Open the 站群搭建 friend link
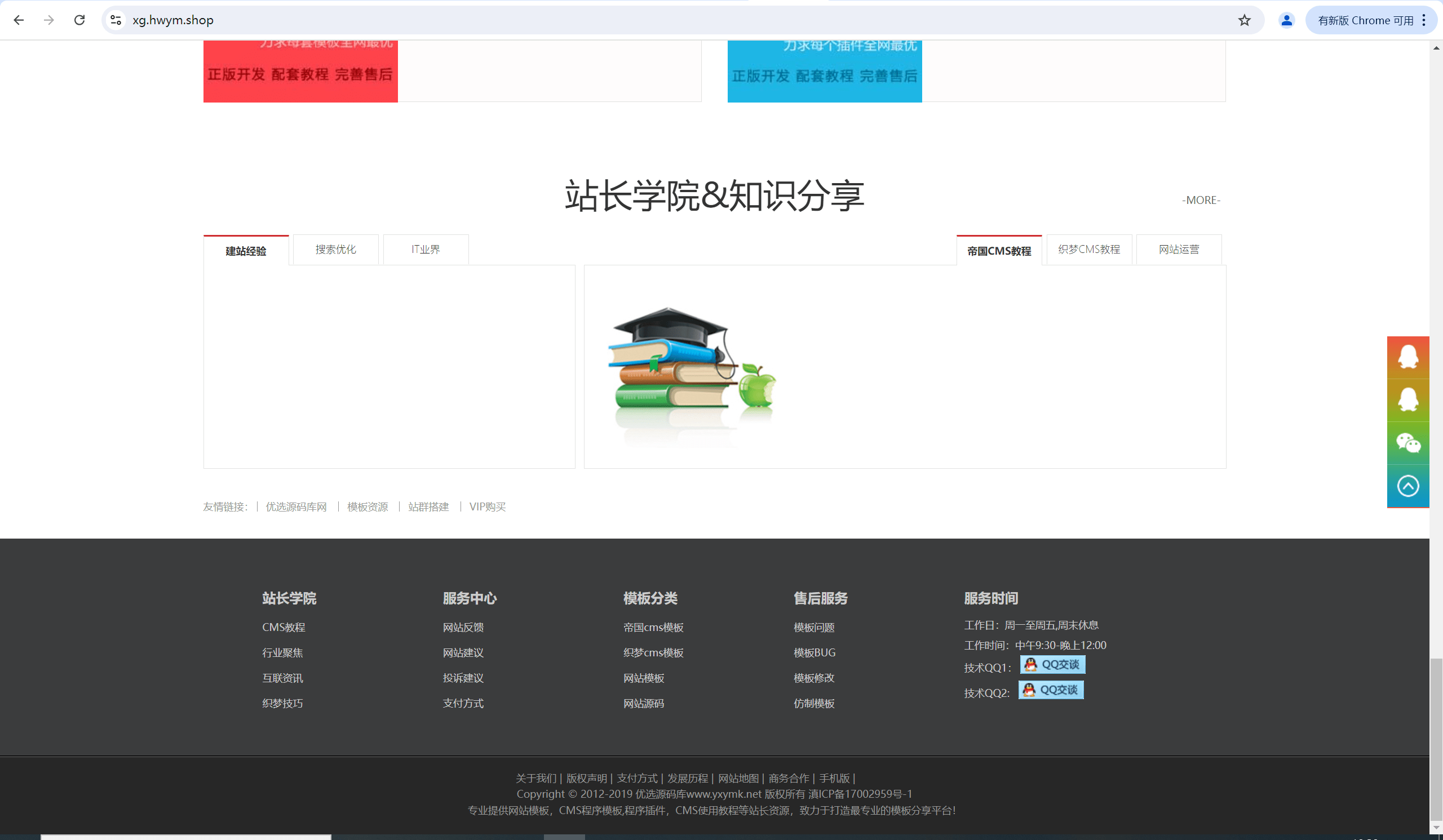 tap(428, 506)
